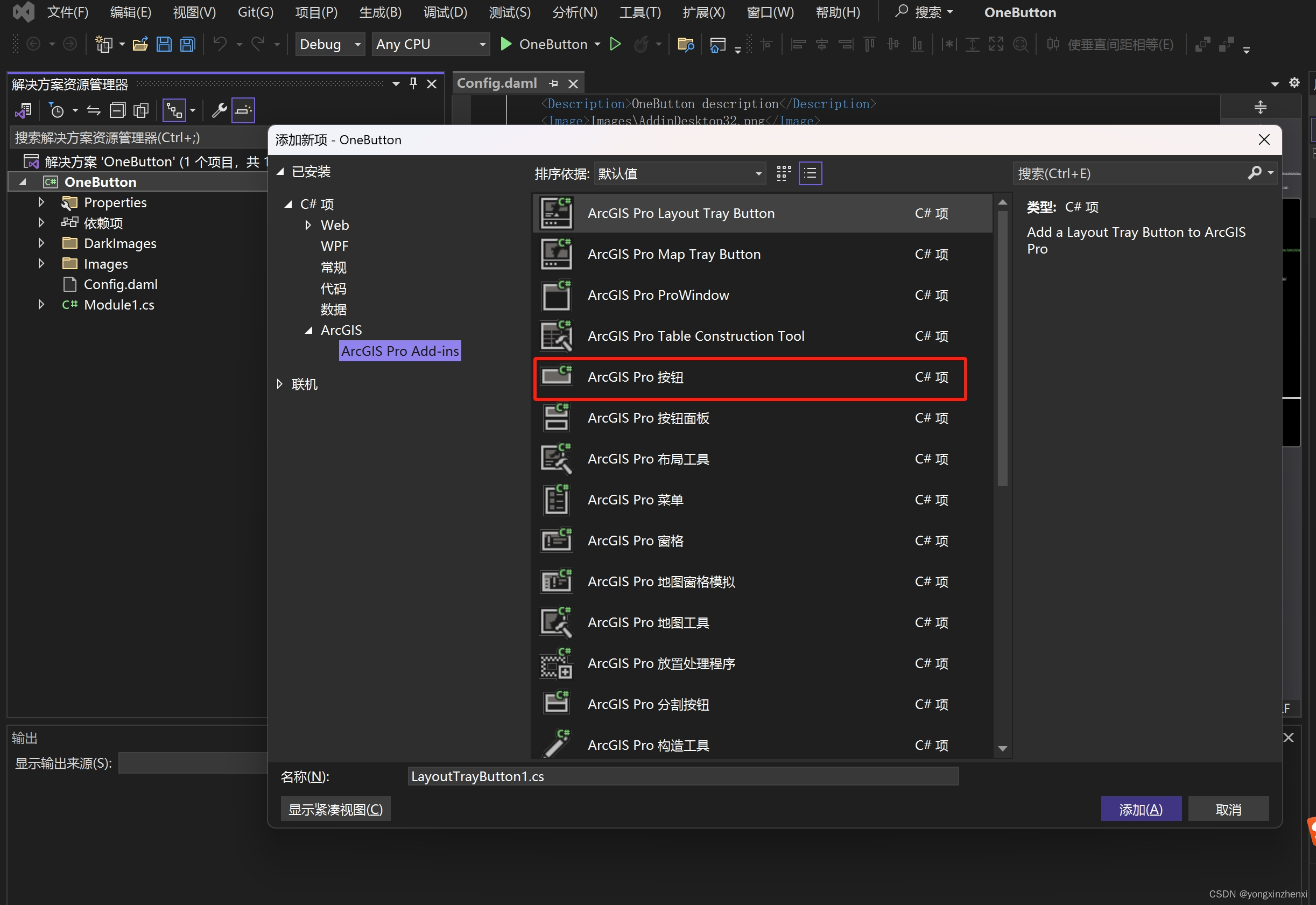Select Config.daml in Solution Explorer
The width and height of the screenshot is (1316, 905).
click(120, 284)
